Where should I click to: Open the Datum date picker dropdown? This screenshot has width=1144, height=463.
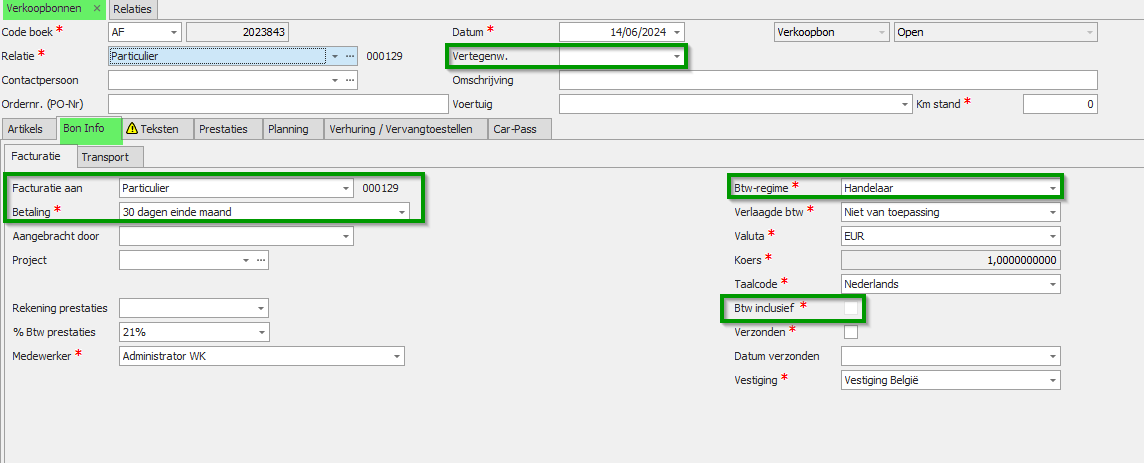[679, 32]
